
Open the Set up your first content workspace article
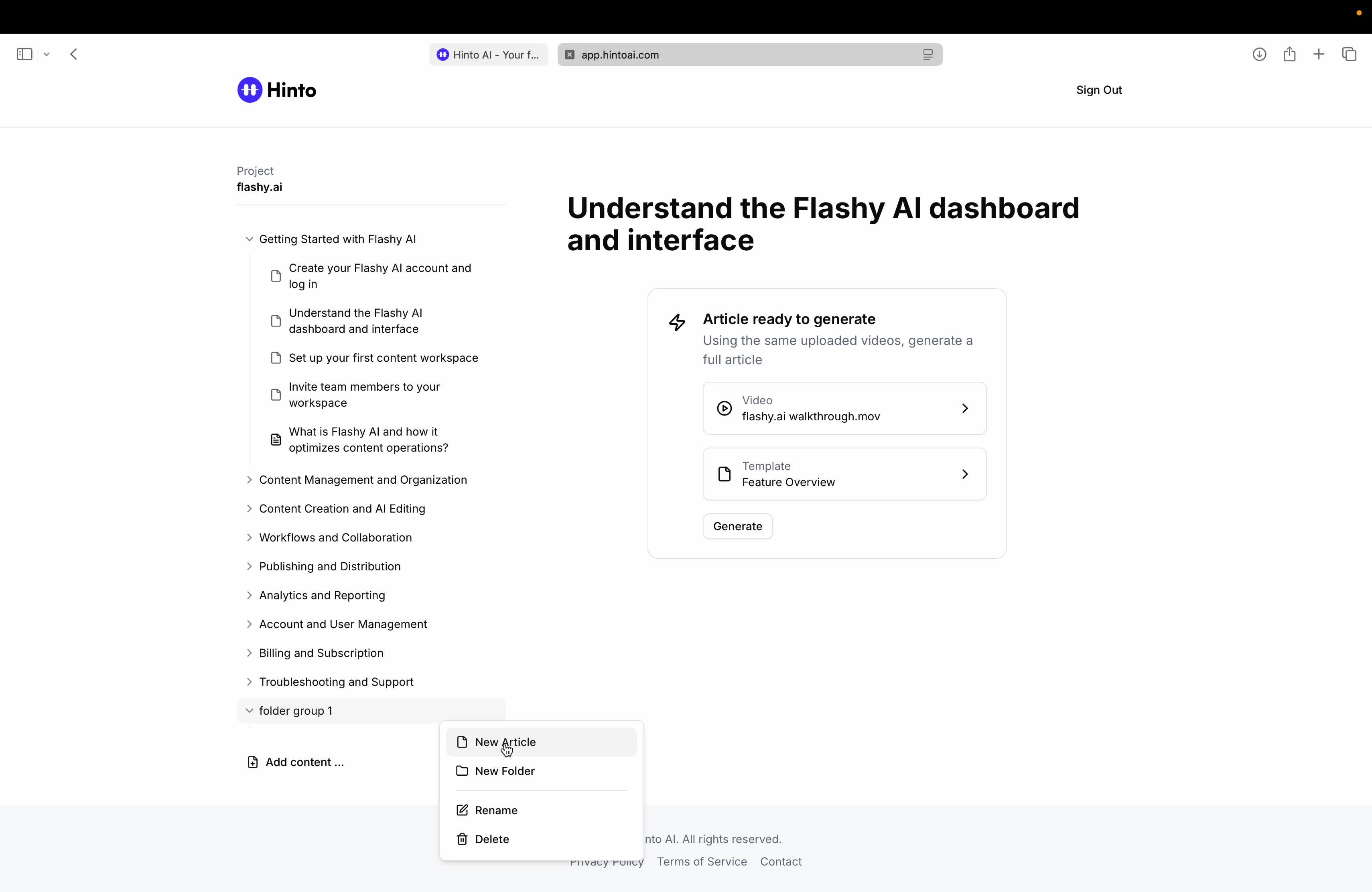(384, 358)
